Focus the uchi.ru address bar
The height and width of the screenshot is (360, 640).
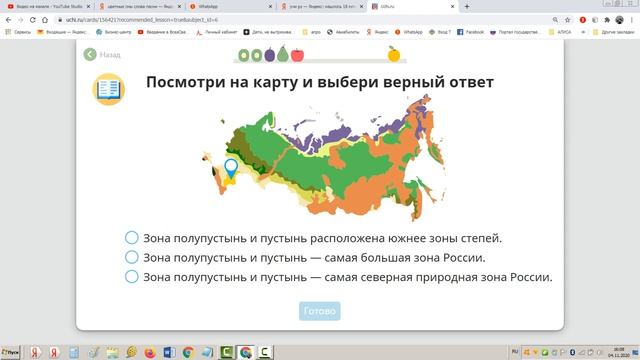[302, 20]
